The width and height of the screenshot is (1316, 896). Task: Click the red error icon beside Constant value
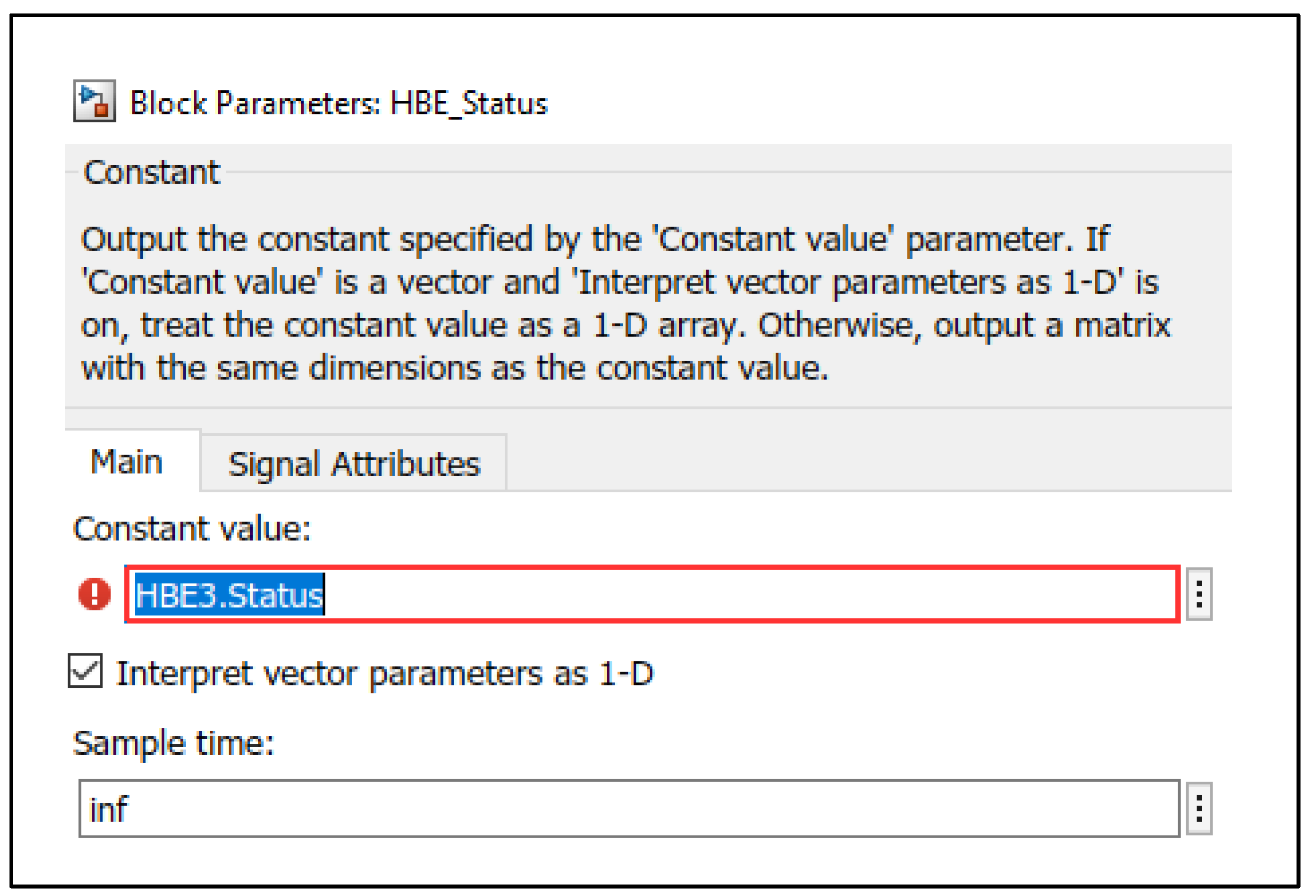(x=94, y=595)
